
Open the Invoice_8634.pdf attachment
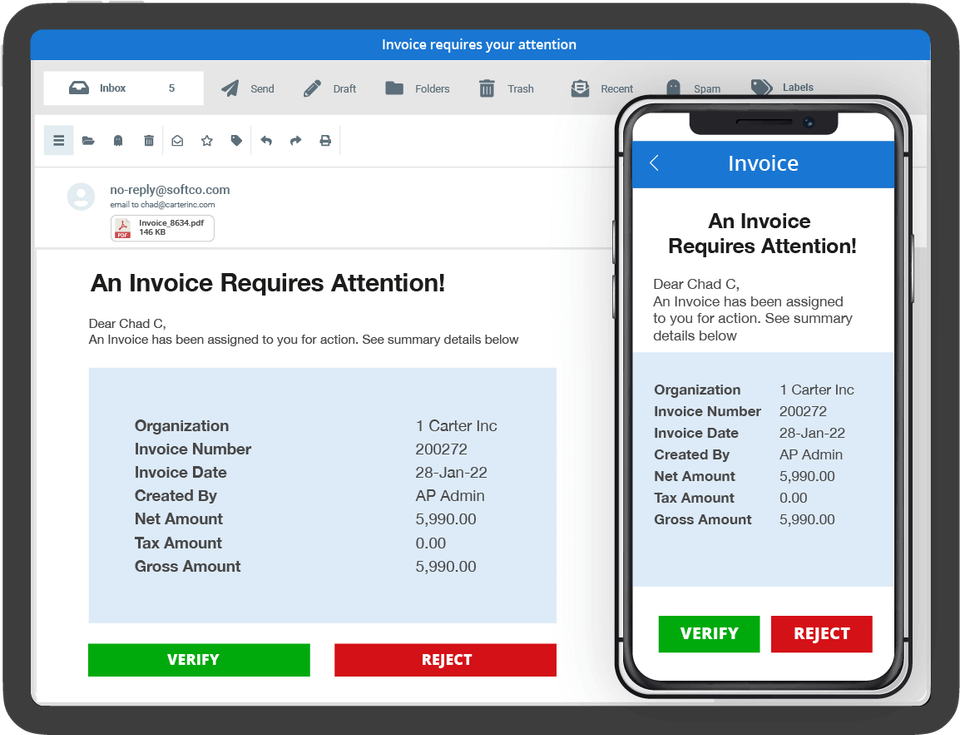pos(163,228)
